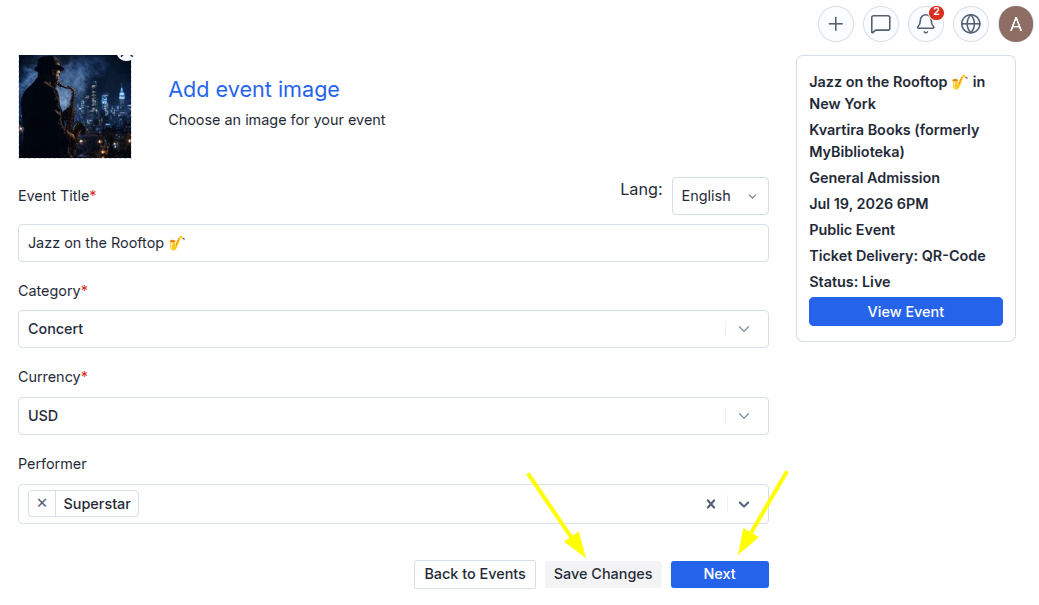
Task: Click the Save Changes button
Action: pyautogui.click(x=603, y=575)
